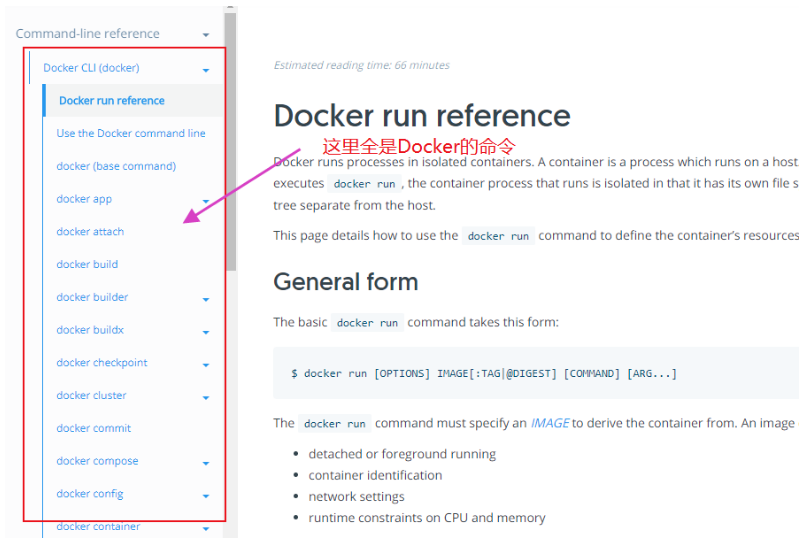Open Use the Docker command line

[131, 133]
